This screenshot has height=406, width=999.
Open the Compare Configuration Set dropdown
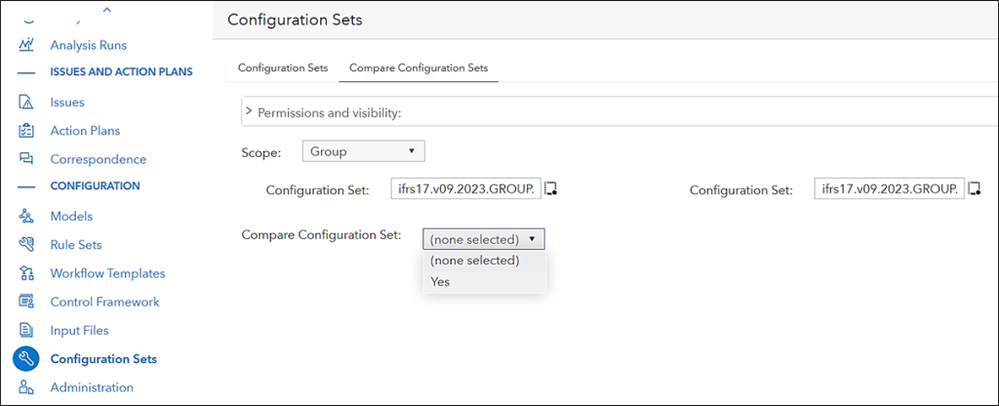point(484,239)
